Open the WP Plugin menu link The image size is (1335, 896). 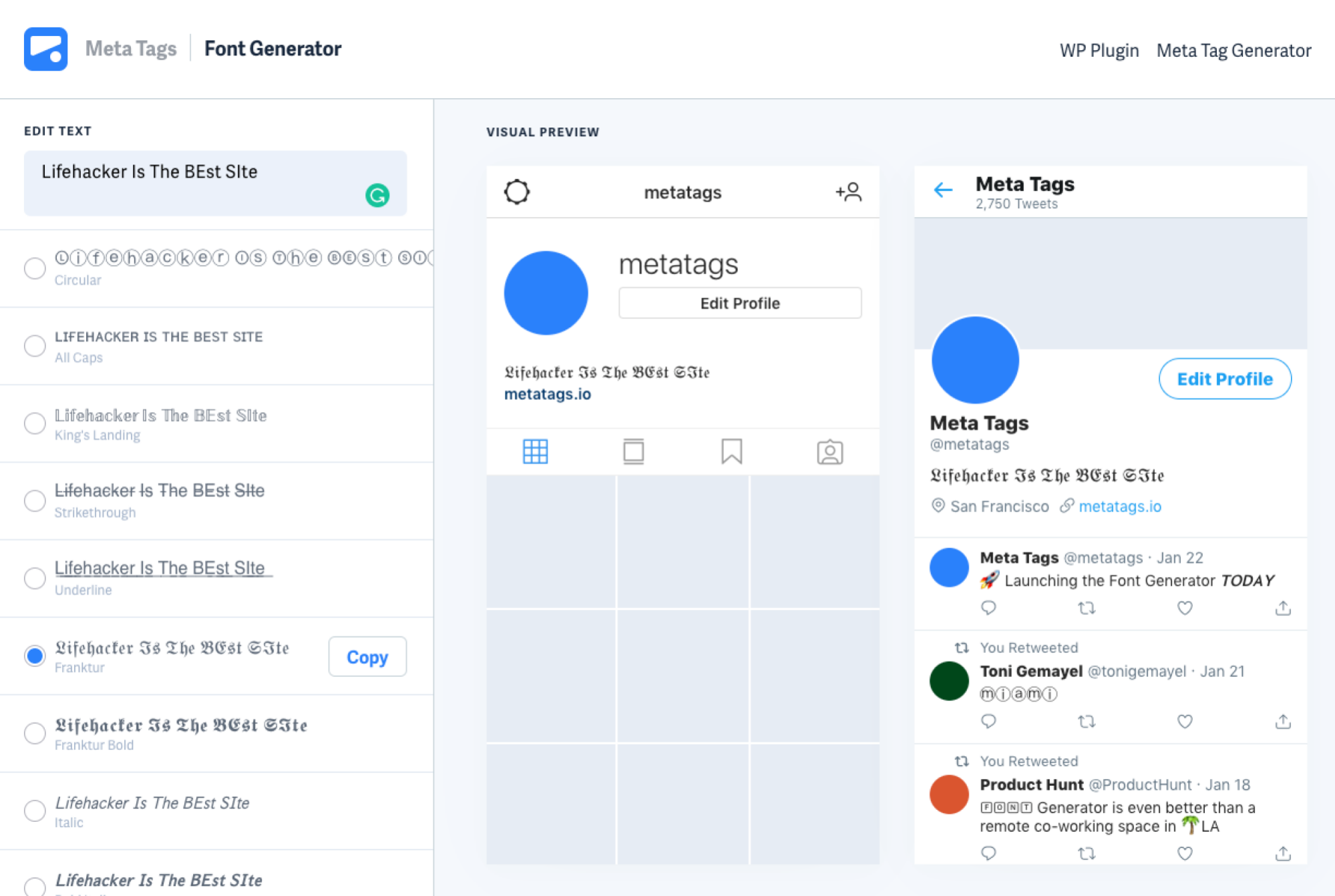(1099, 51)
